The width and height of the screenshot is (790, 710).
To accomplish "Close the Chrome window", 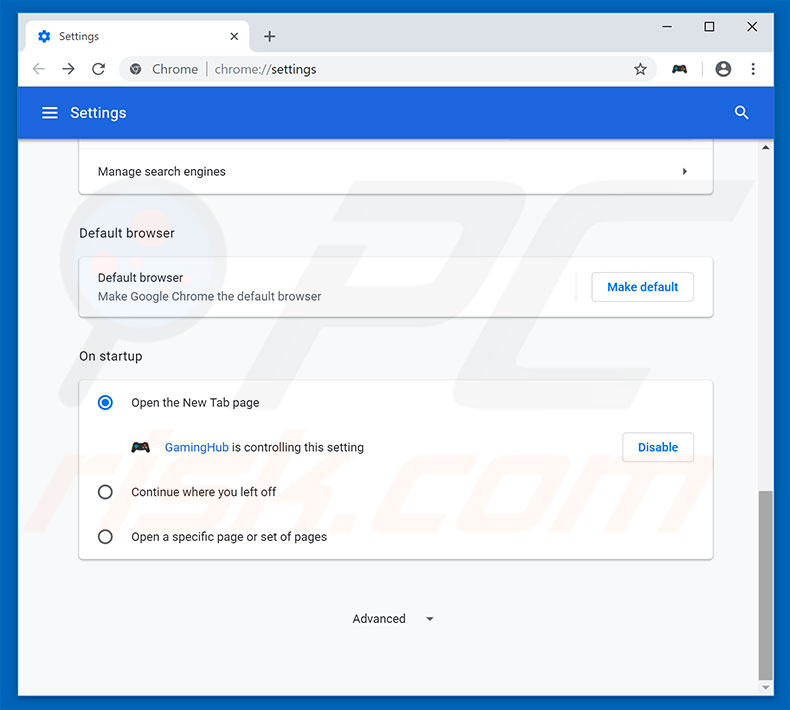I will pyautogui.click(x=752, y=27).
